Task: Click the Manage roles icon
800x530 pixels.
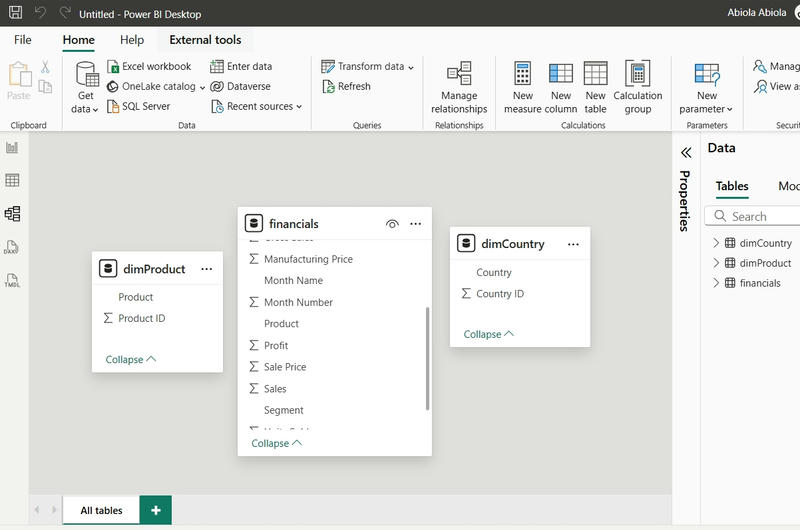Action: point(760,66)
